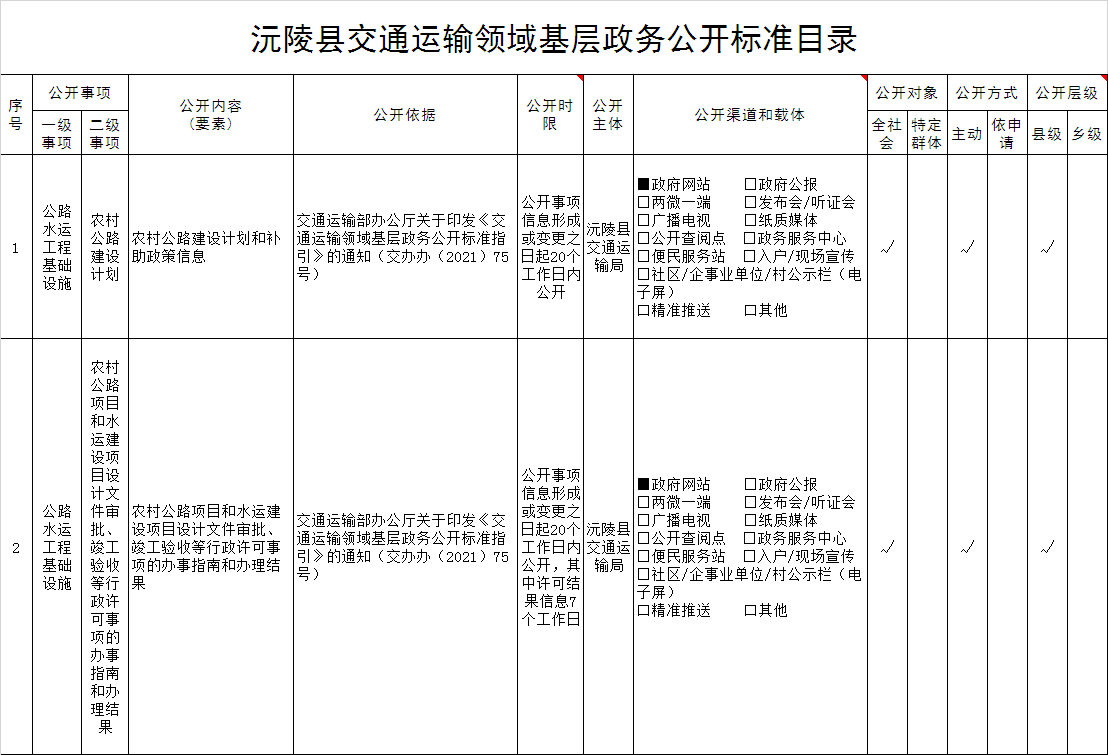
Task: Tick 政务服务中心 checkbox in row 1
Action: [750, 238]
